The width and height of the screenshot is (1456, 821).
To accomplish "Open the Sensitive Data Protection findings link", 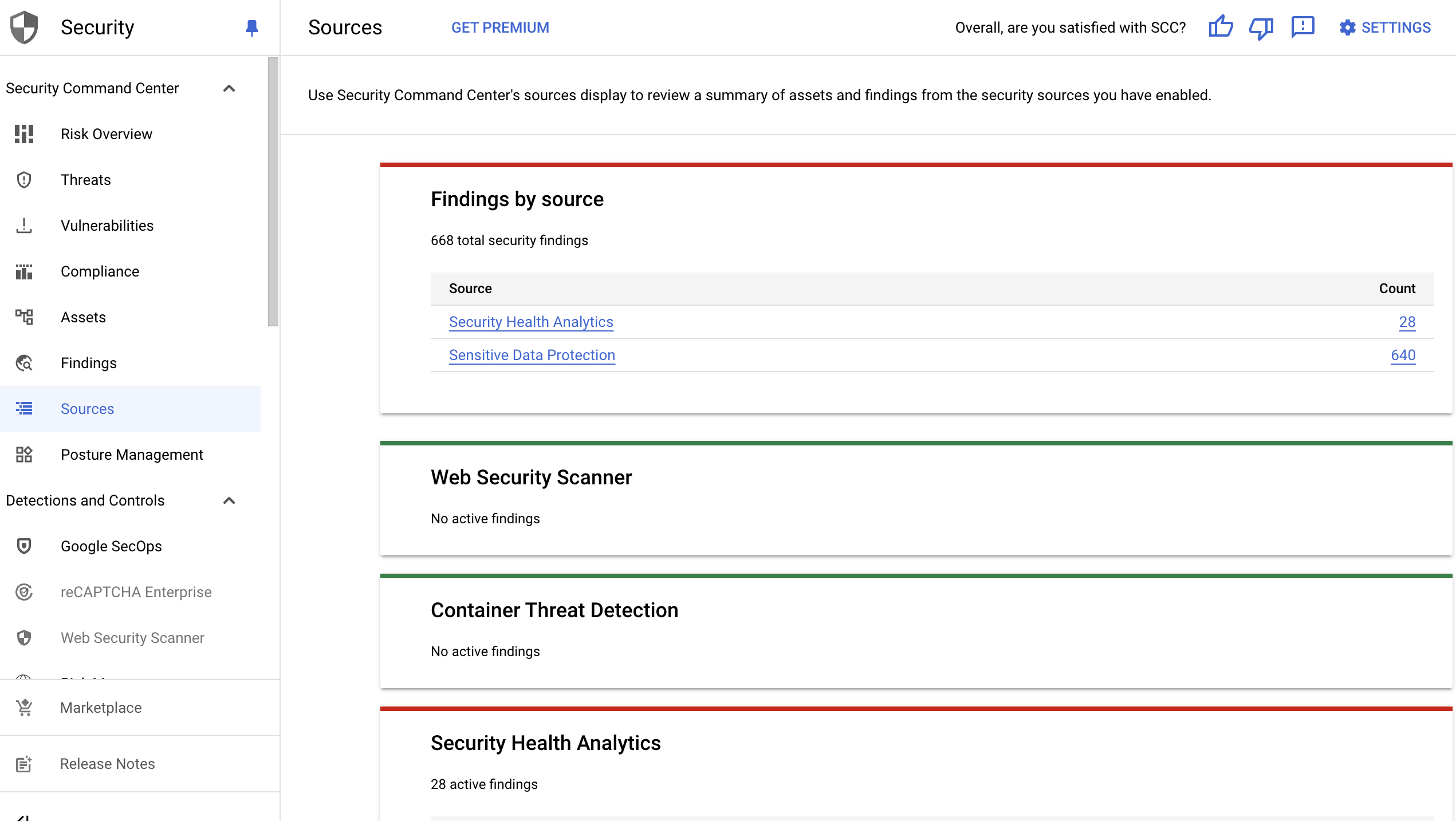I will 532,355.
